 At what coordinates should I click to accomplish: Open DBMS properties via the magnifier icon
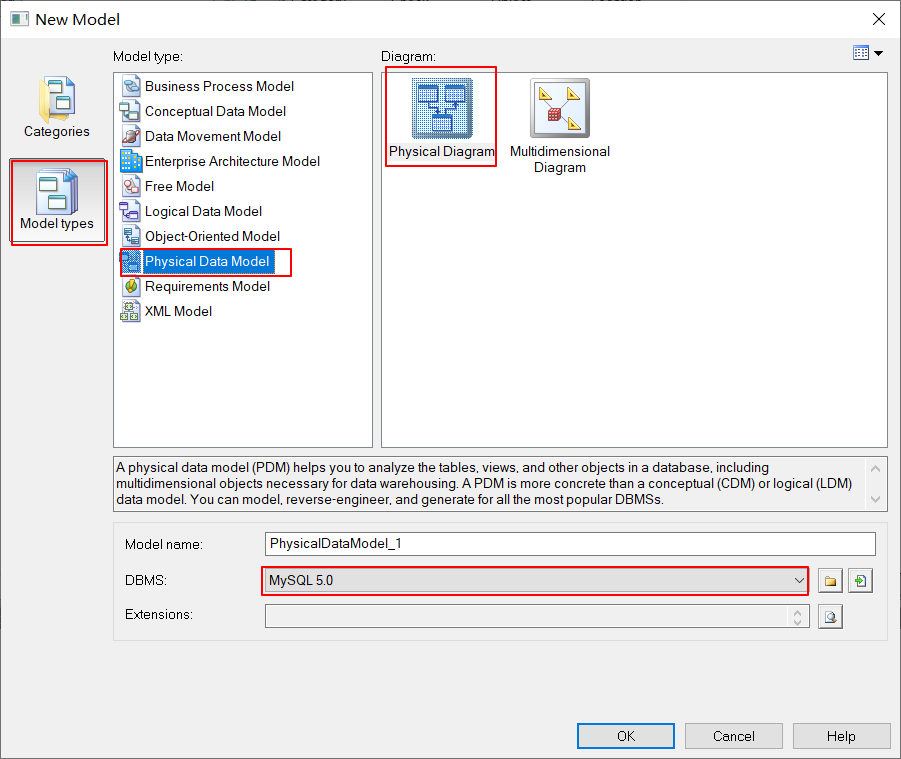tap(831, 615)
